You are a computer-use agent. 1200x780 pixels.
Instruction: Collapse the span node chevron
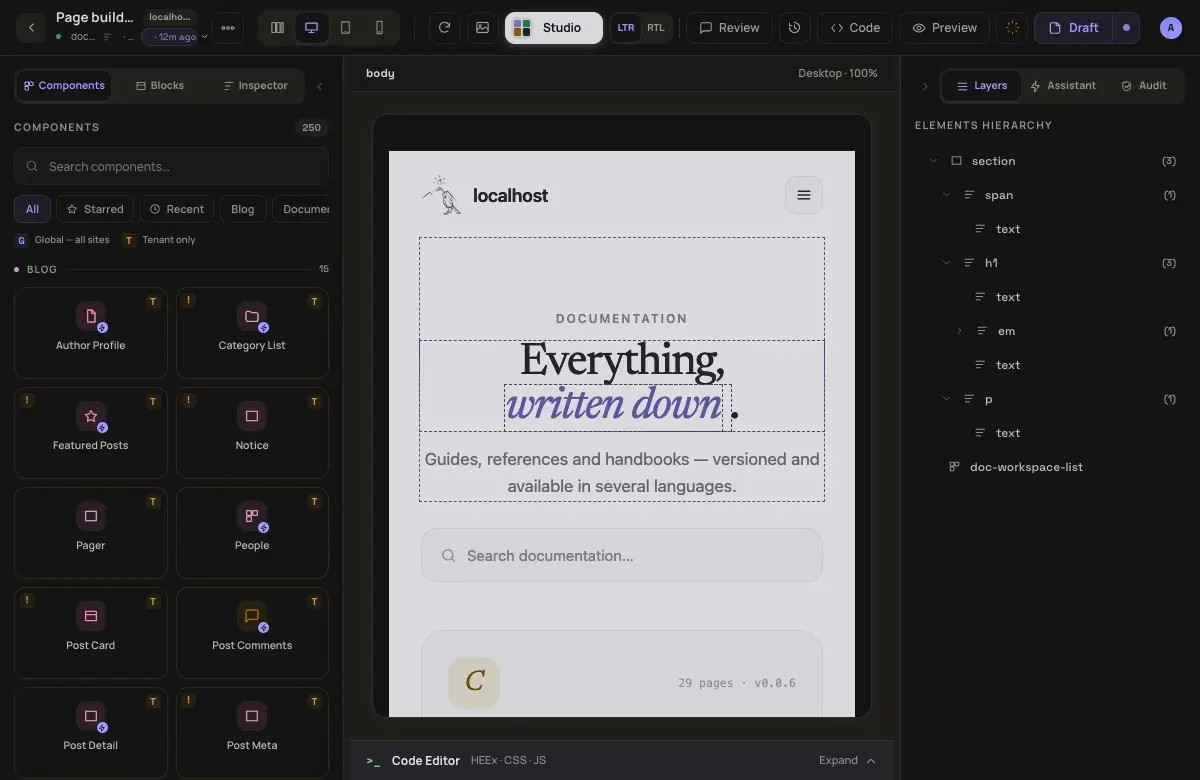946,195
